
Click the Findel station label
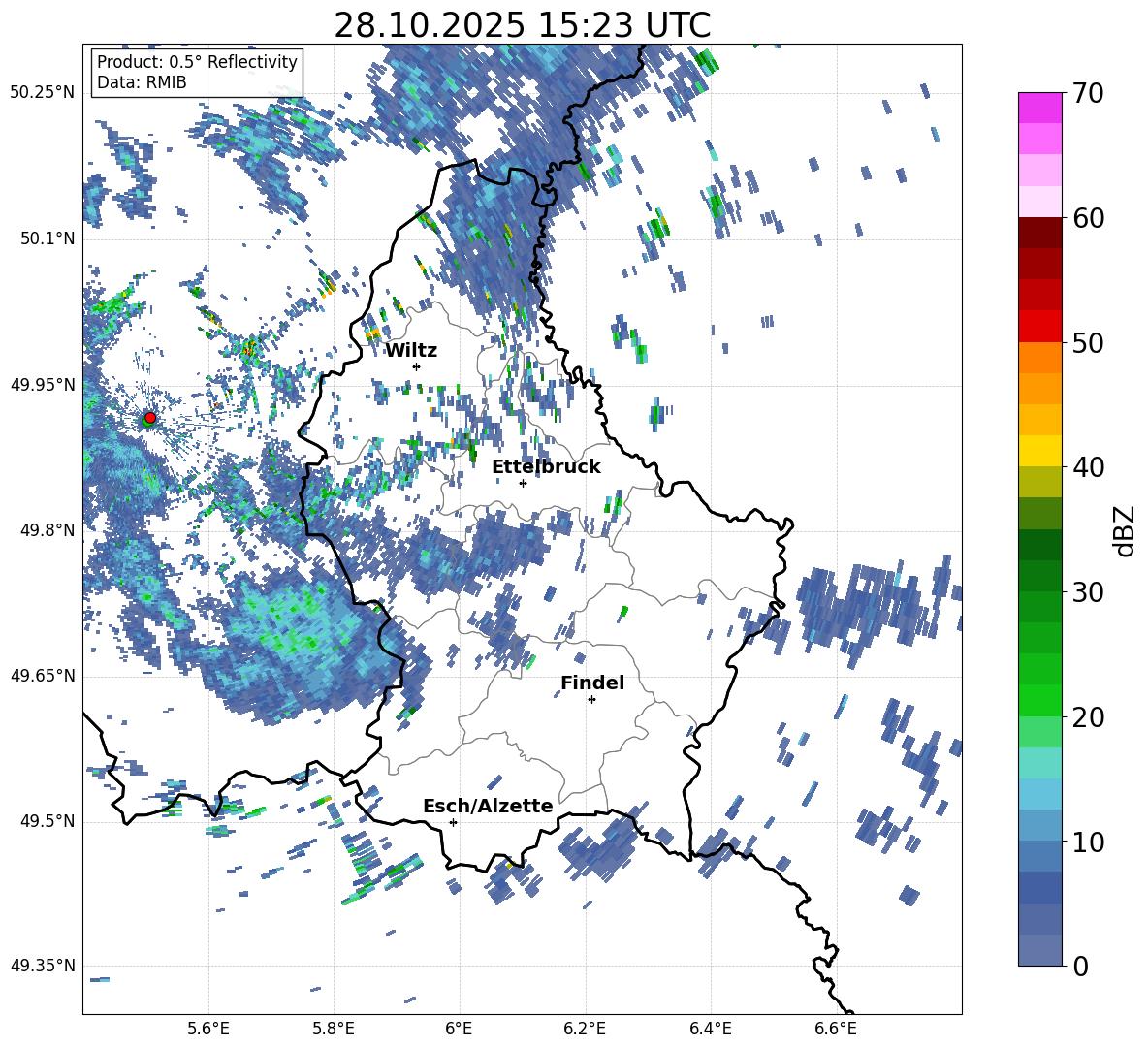click(x=592, y=683)
